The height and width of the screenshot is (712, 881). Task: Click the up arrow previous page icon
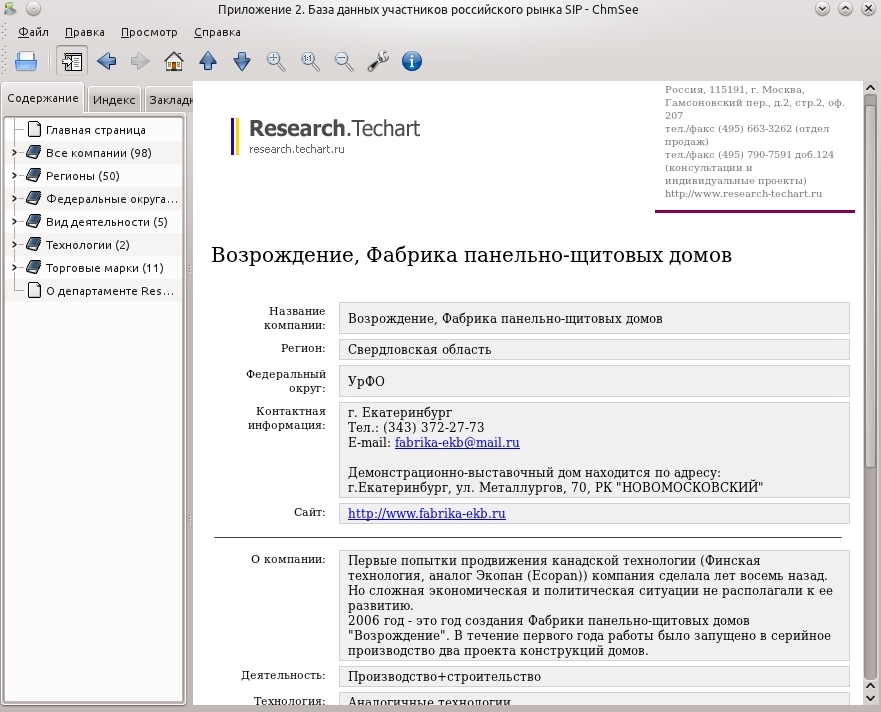click(x=208, y=61)
